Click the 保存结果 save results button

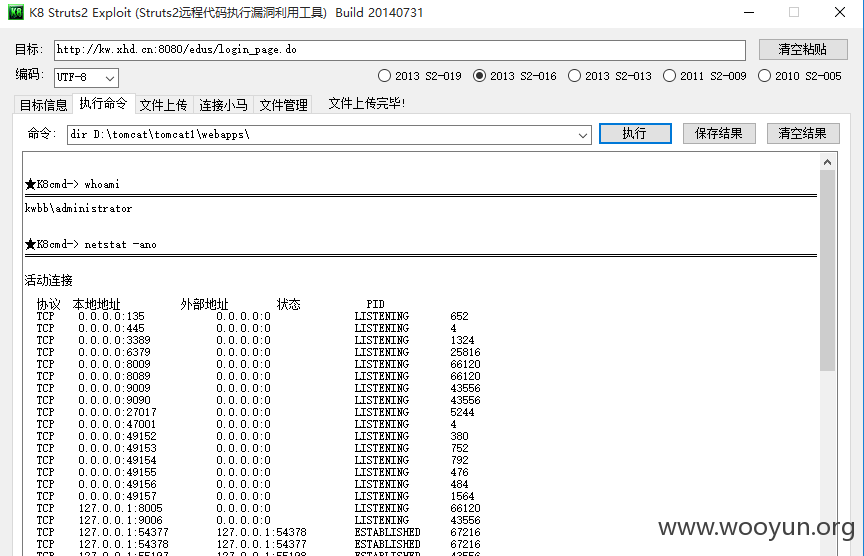719,133
